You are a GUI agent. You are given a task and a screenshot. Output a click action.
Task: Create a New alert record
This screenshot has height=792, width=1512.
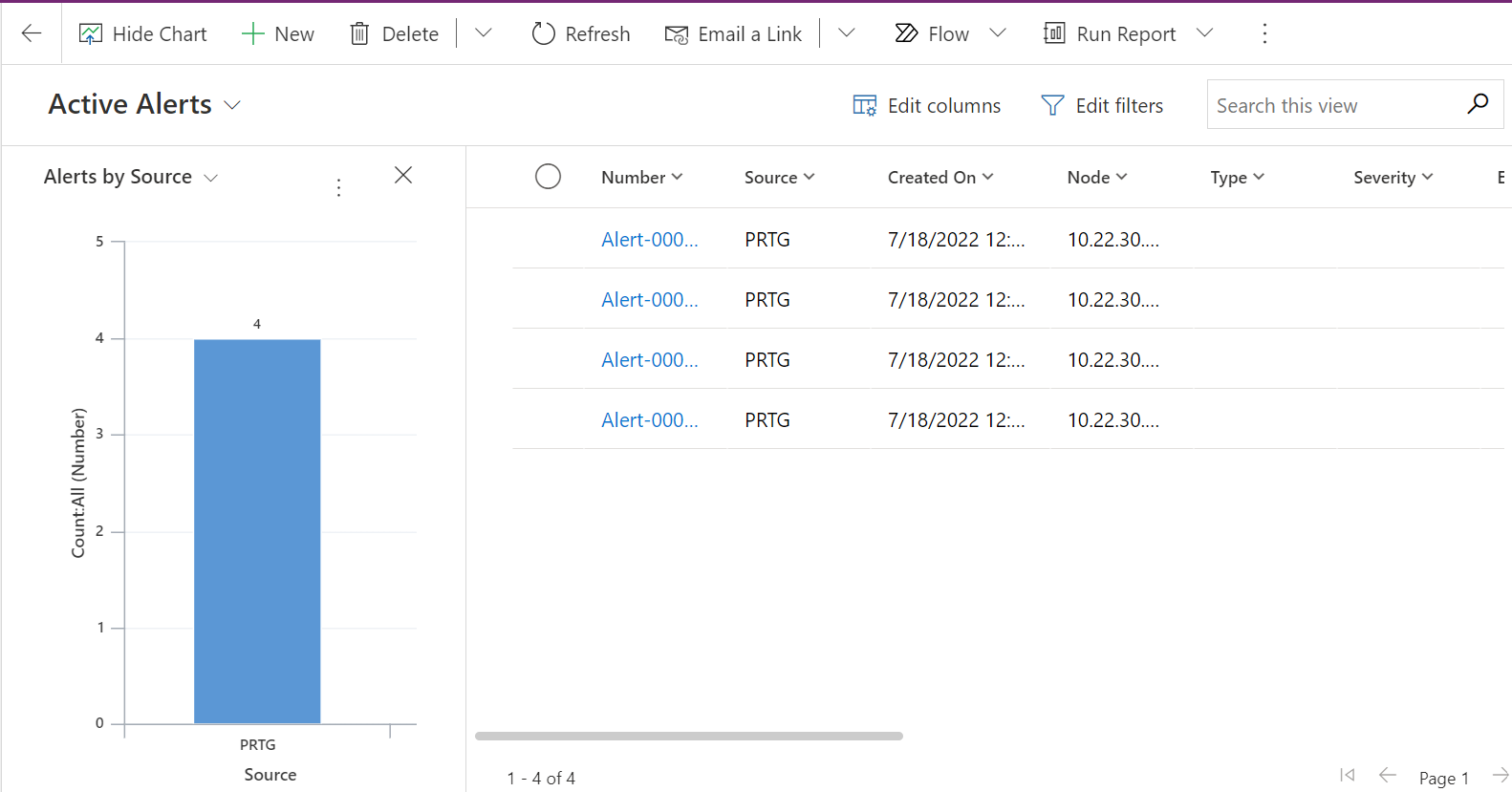(278, 33)
